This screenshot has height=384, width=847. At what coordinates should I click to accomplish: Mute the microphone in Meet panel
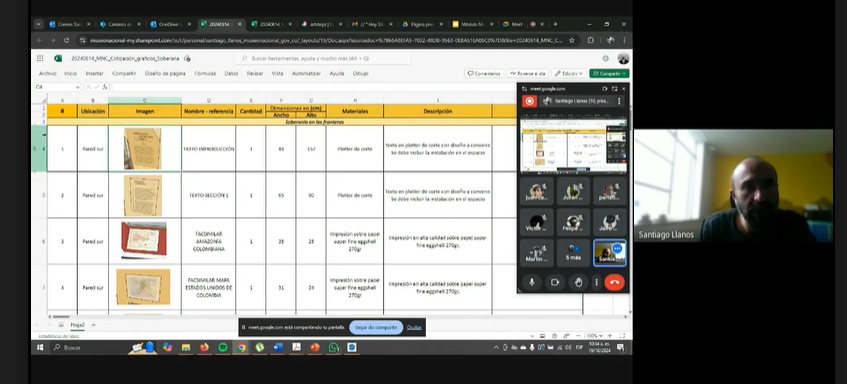(x=532, y=282)
